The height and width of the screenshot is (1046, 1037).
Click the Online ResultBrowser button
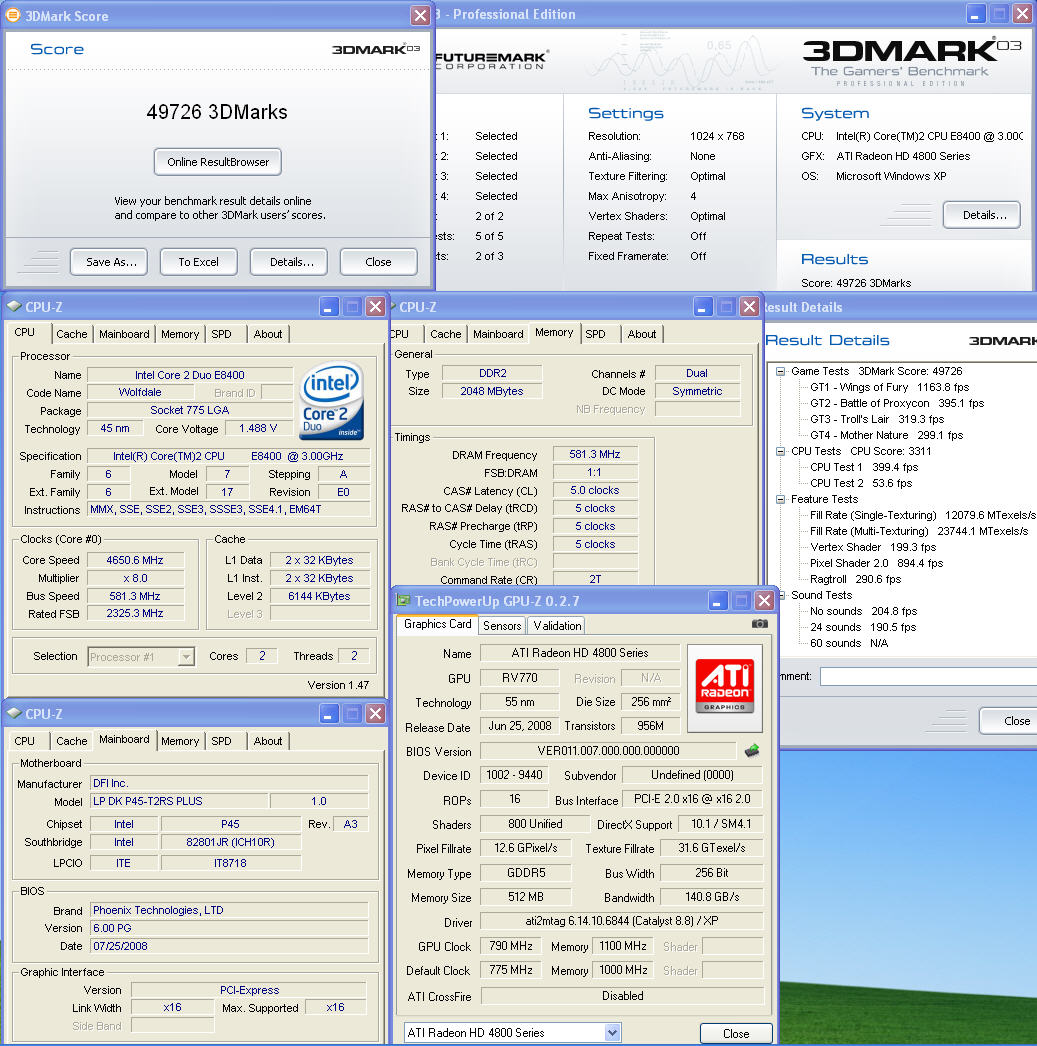[x=218, y=162]
